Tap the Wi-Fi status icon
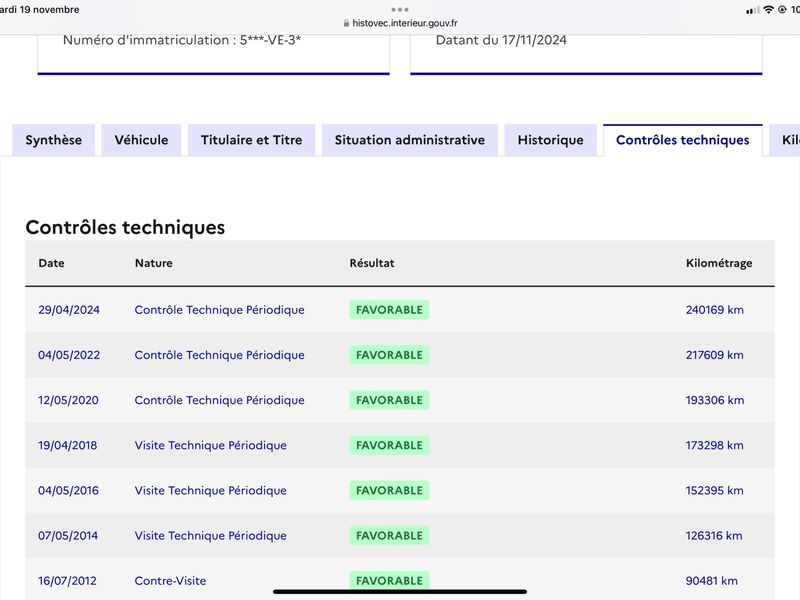Image resolution: width=800 pixels, height=600 pixels. point(768,10)
